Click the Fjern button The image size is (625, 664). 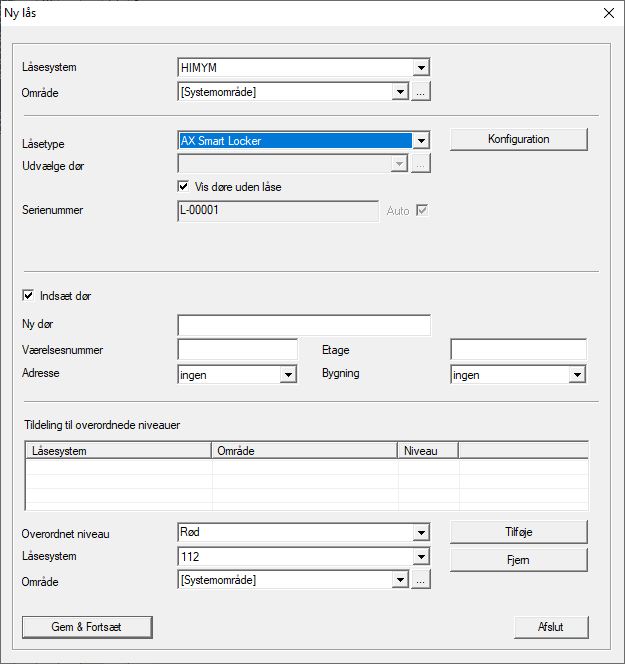(x=518, y=558)
